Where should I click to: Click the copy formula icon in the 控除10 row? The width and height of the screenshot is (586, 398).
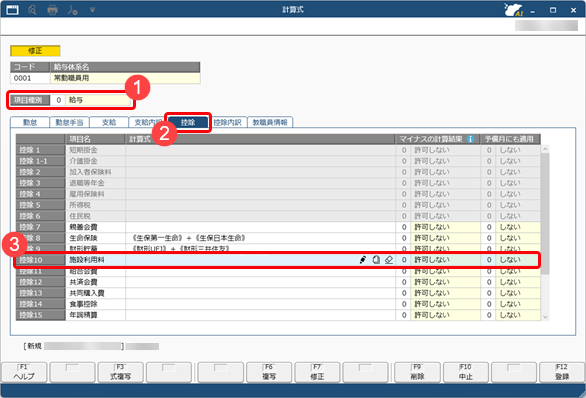tap(376, 260)
